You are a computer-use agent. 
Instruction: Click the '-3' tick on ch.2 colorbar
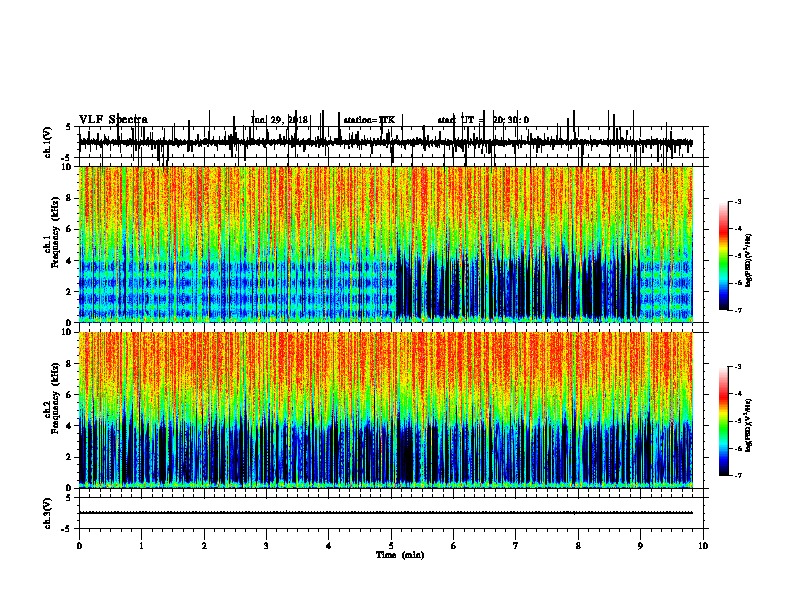(x=737, y=367)
